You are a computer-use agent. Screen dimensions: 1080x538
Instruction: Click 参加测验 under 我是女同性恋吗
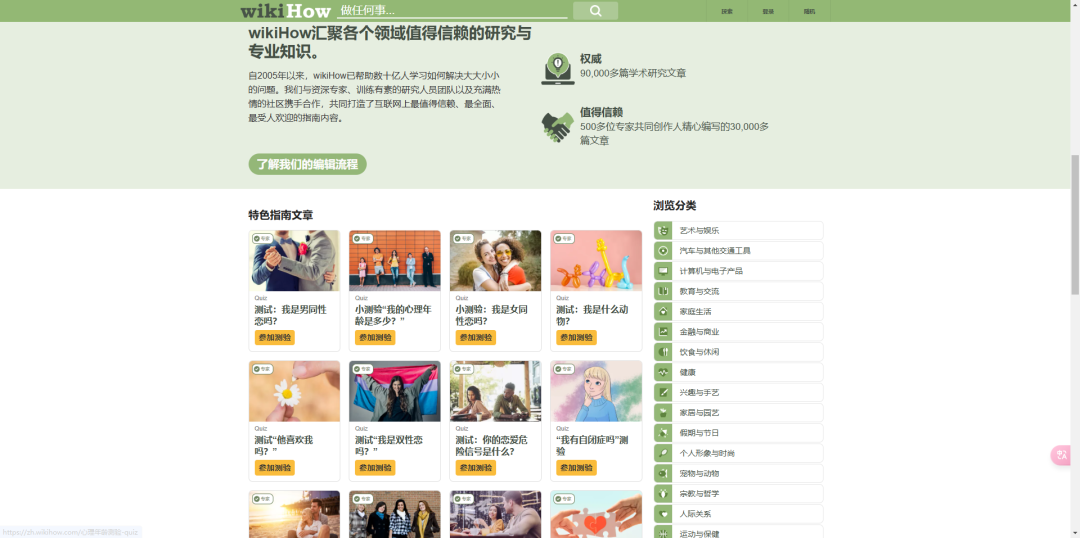pos(476,338)
